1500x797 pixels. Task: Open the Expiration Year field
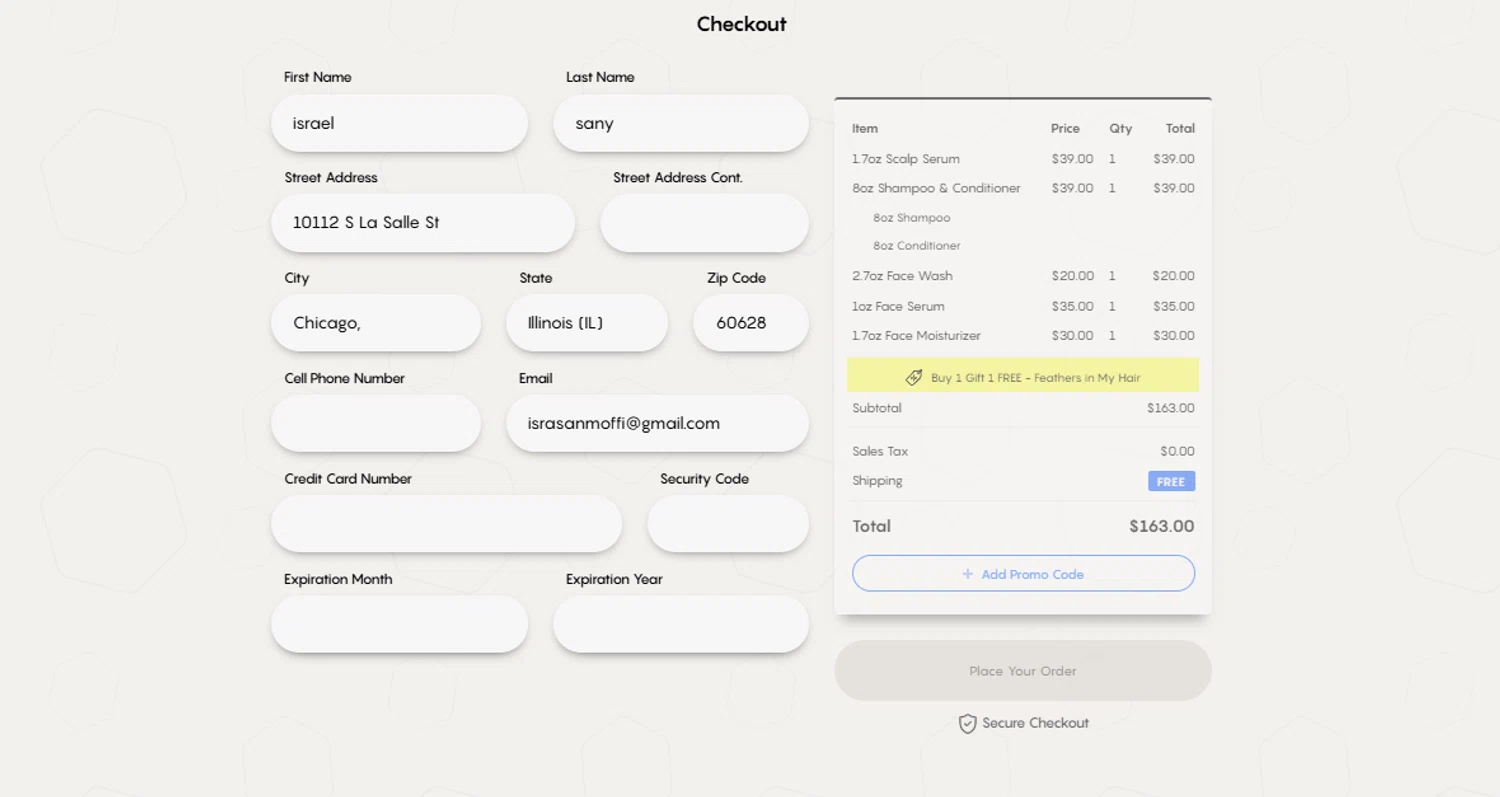[681, 624]
